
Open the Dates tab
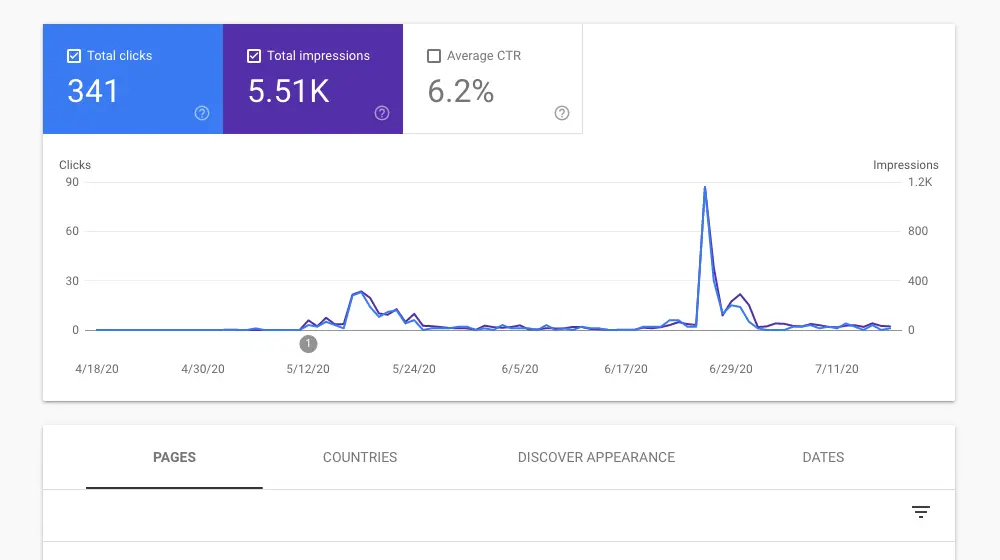pos(823,457)
